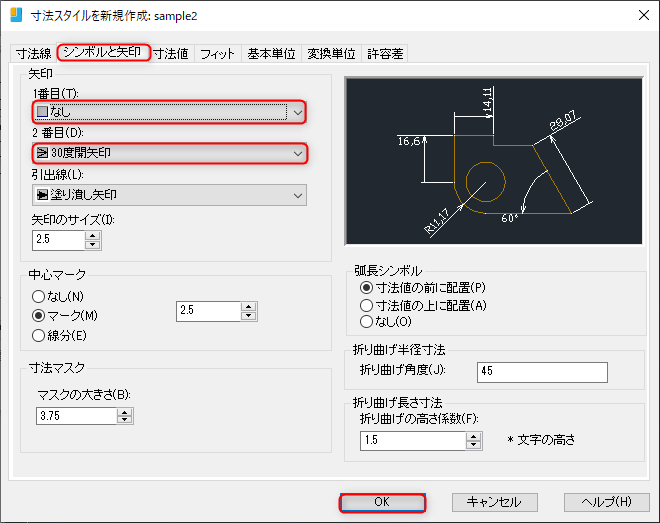This screenshot has height=523, width=660.
Task: Click the 折り曲げ角度 input field
Action: (x=542, y=372)
